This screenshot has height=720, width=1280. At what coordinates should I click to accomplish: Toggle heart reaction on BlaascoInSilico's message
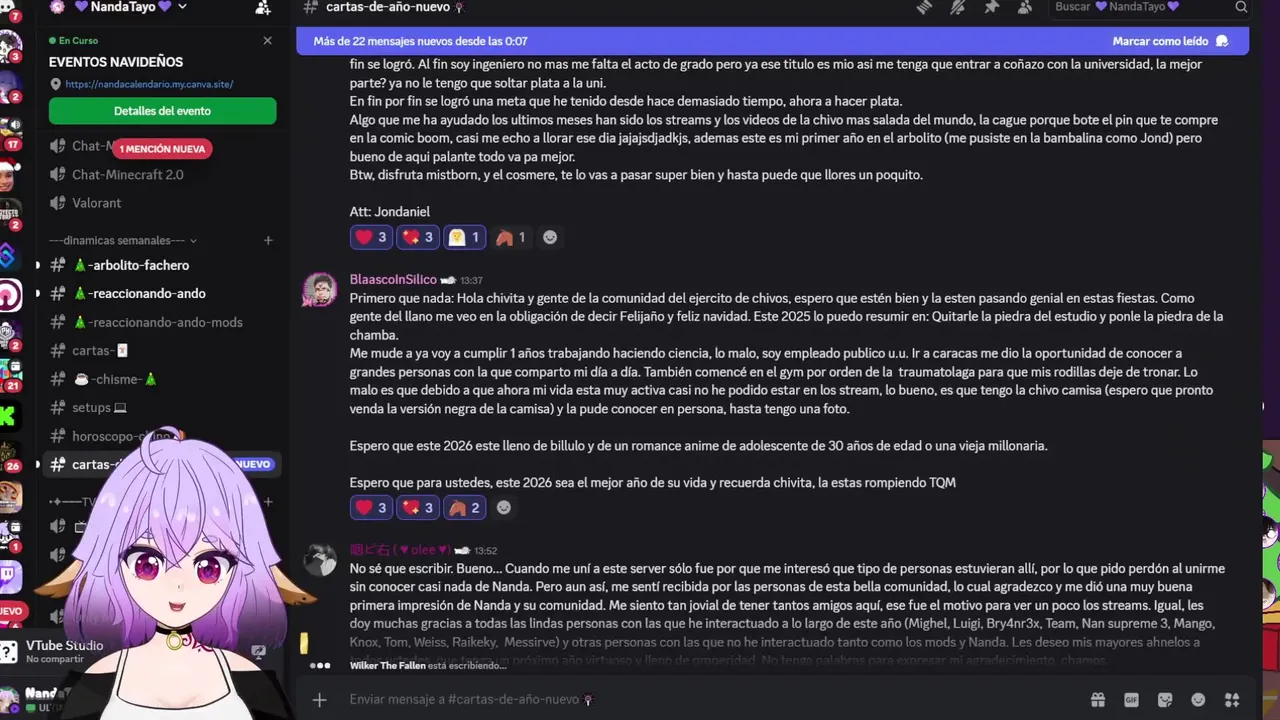[371, 508]
